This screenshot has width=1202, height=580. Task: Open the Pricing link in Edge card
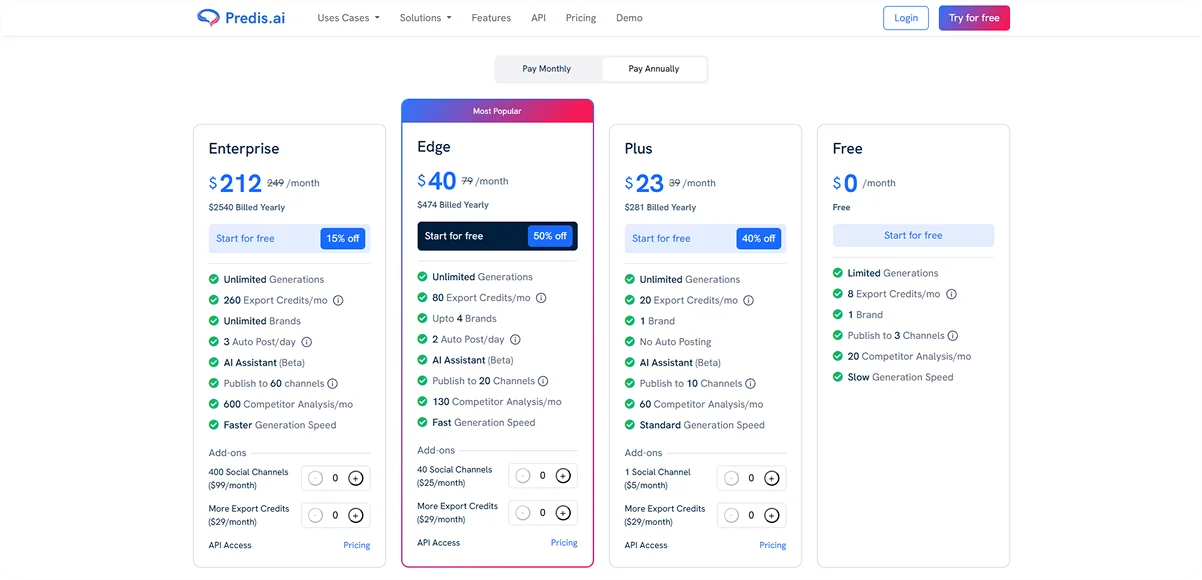564,542
